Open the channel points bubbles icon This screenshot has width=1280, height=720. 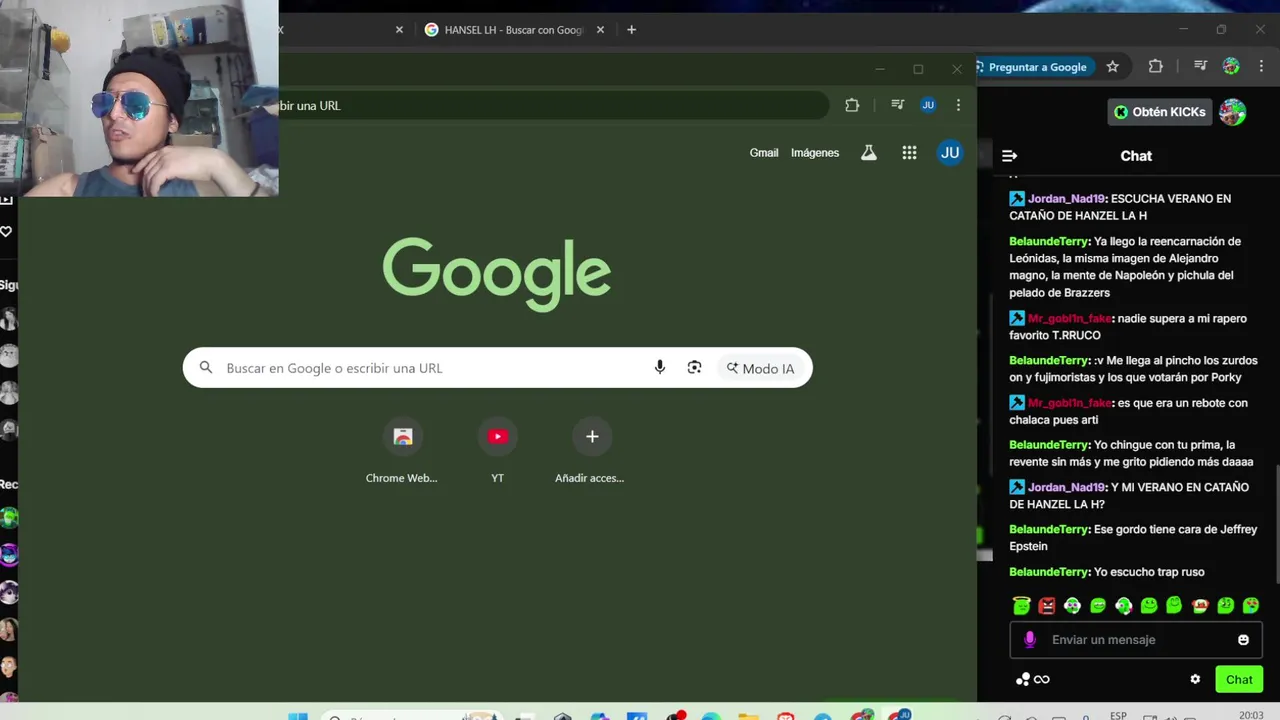pyautogui.click(x=1022, y=679)
